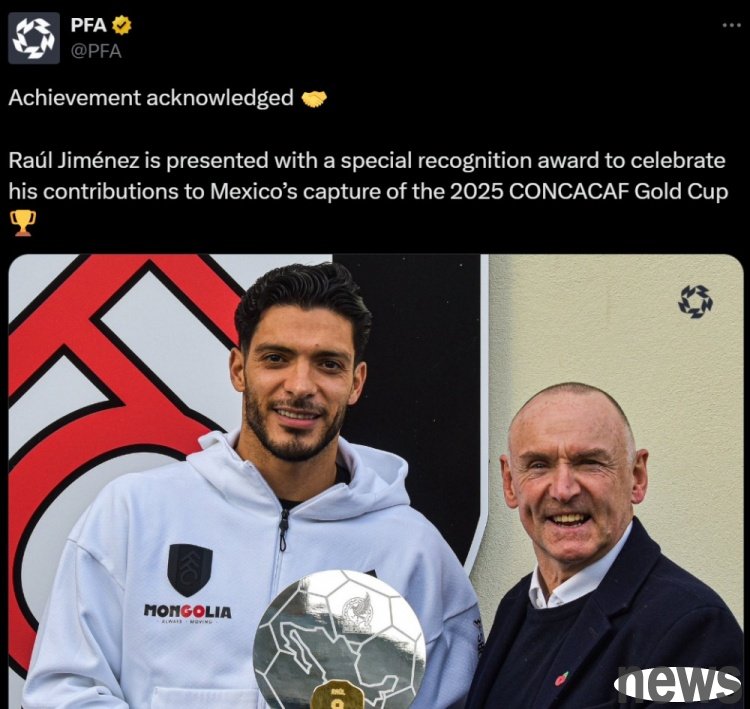Image resolution: width=750 pixels, height=709 pixels.
Task: Click the poppy pin on the dark jacket
Action: (x=562, y=678)
